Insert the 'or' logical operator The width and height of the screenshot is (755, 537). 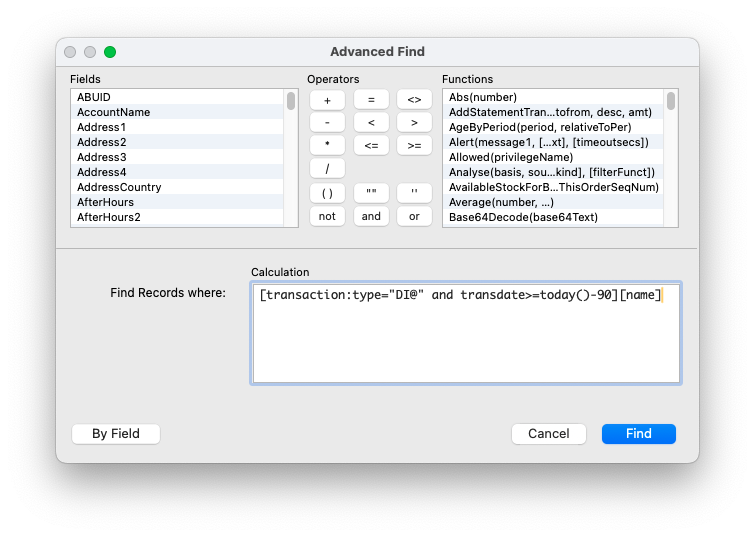coord(414,216)
